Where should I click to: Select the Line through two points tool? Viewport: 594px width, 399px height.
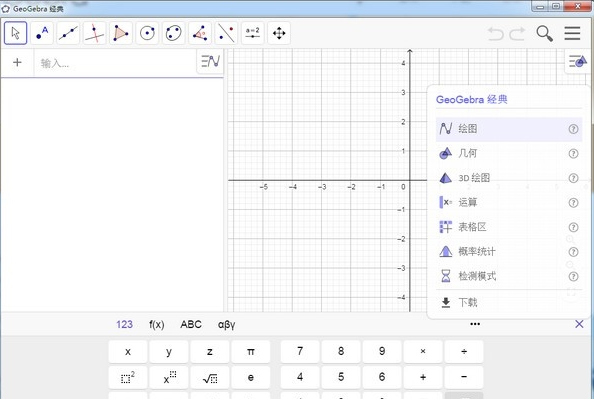pos(68,33)
